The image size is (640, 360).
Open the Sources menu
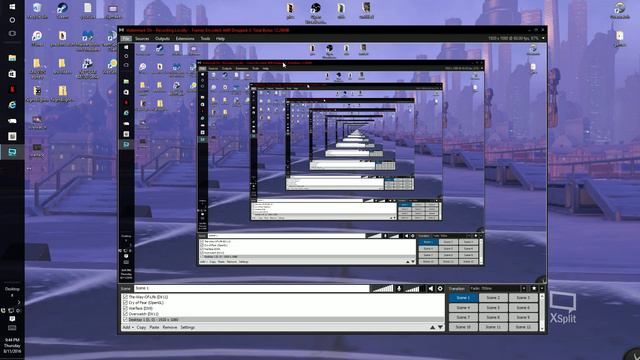point(142,38)
